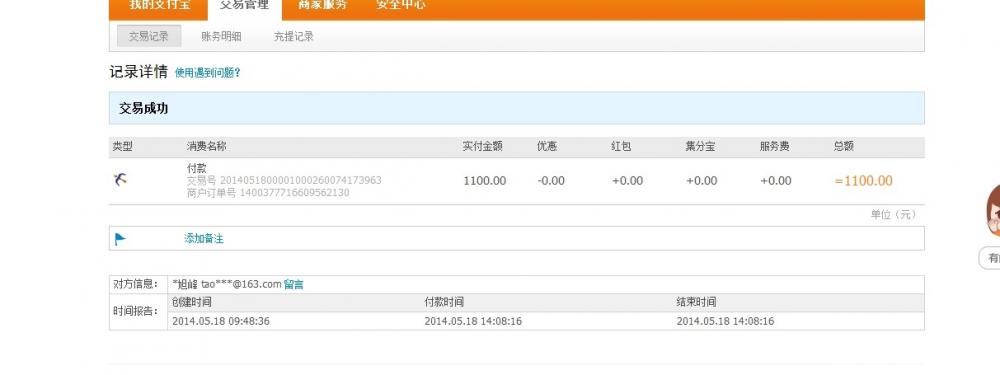1000x375 pixels.
Task: Click the payment type icon in the record row
Action: pos(120,180)
